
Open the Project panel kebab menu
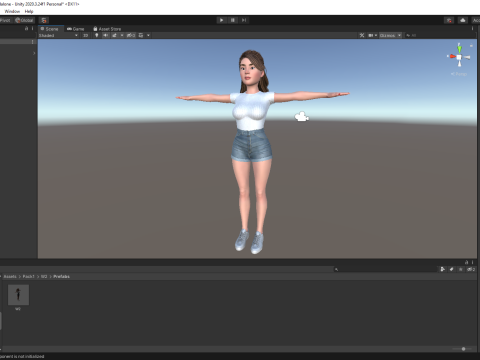[x=472, y=262]
